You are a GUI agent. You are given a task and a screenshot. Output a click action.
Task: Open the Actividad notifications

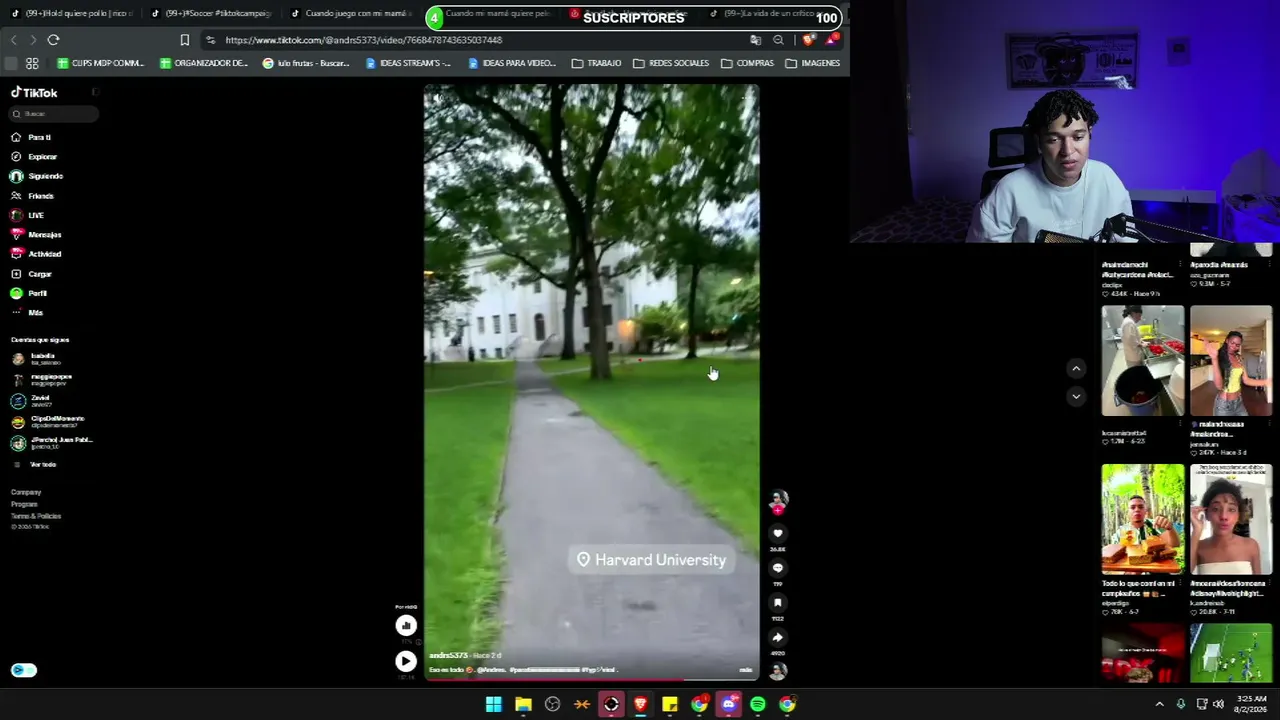(x=36, y=254)
